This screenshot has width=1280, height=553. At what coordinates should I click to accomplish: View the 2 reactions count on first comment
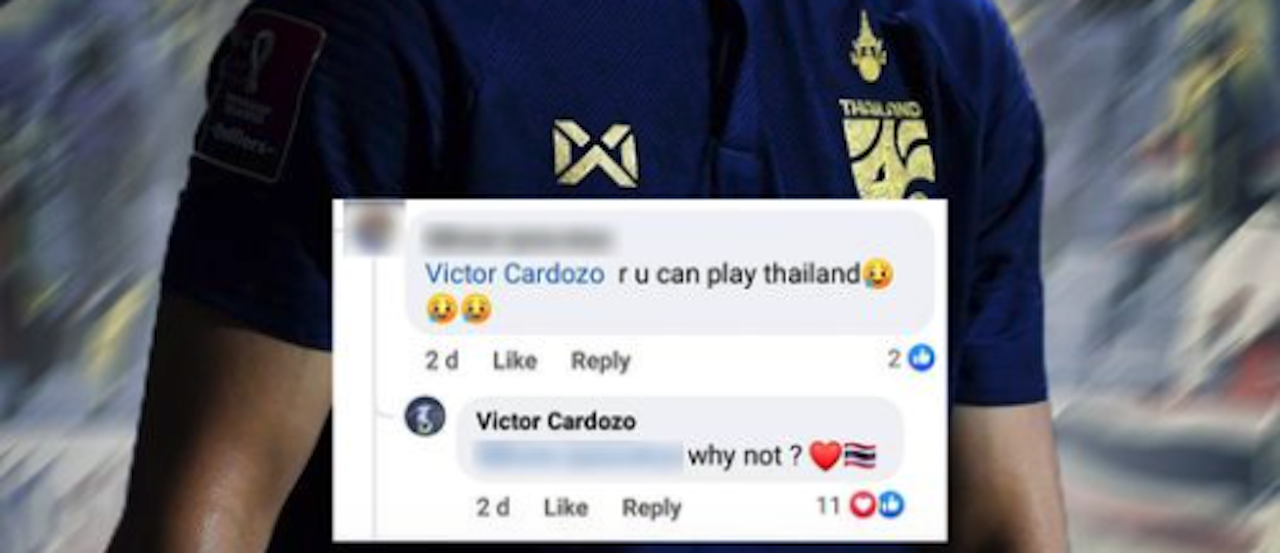(x=894, y=358)
